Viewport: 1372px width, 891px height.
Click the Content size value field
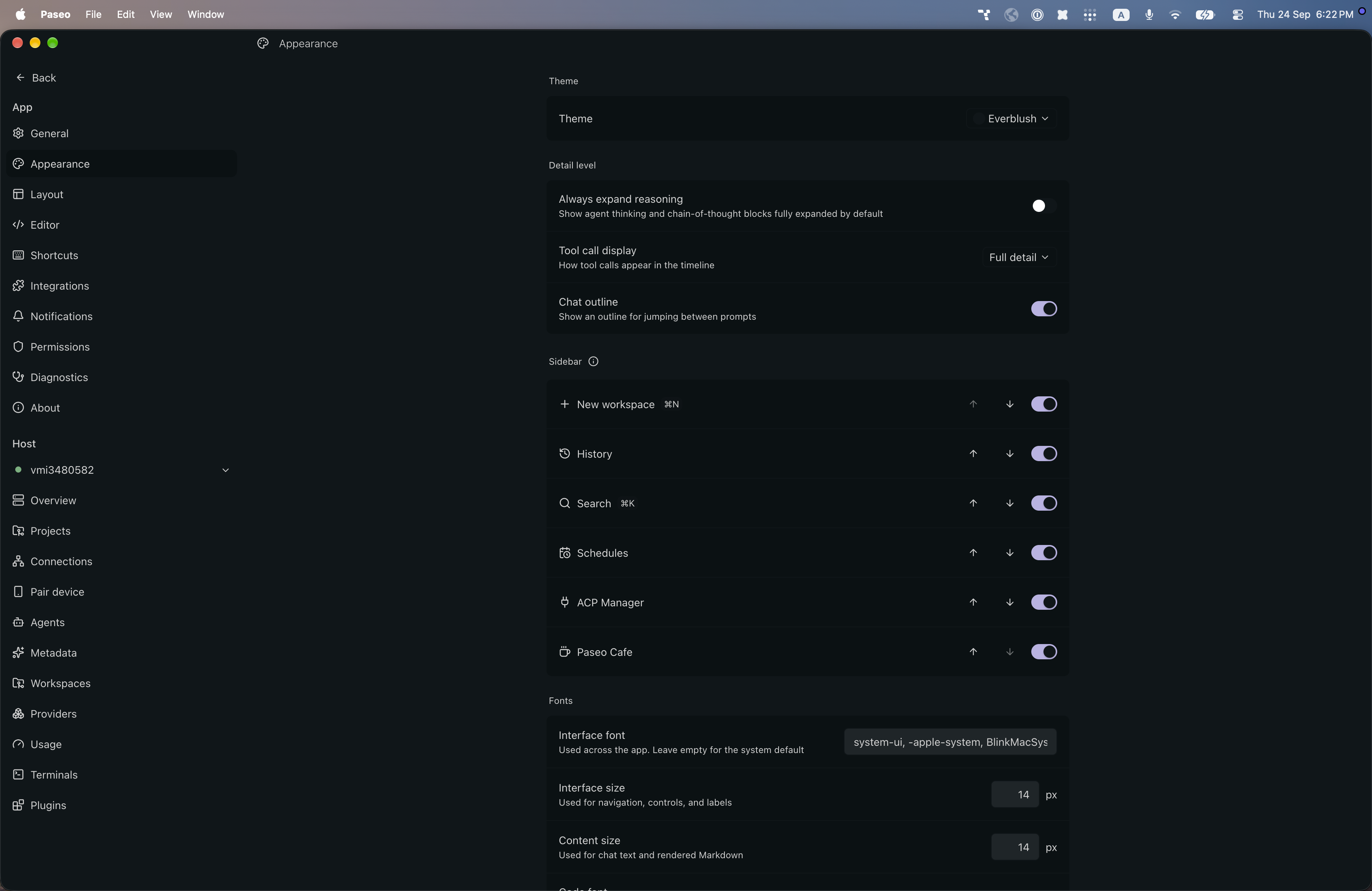coord(1015,847)
